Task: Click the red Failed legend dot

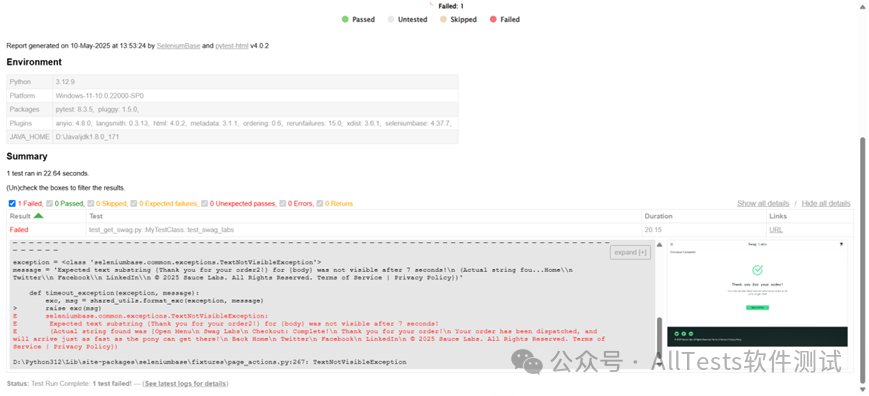Action: pyautogui.click(x=493, y=19)
